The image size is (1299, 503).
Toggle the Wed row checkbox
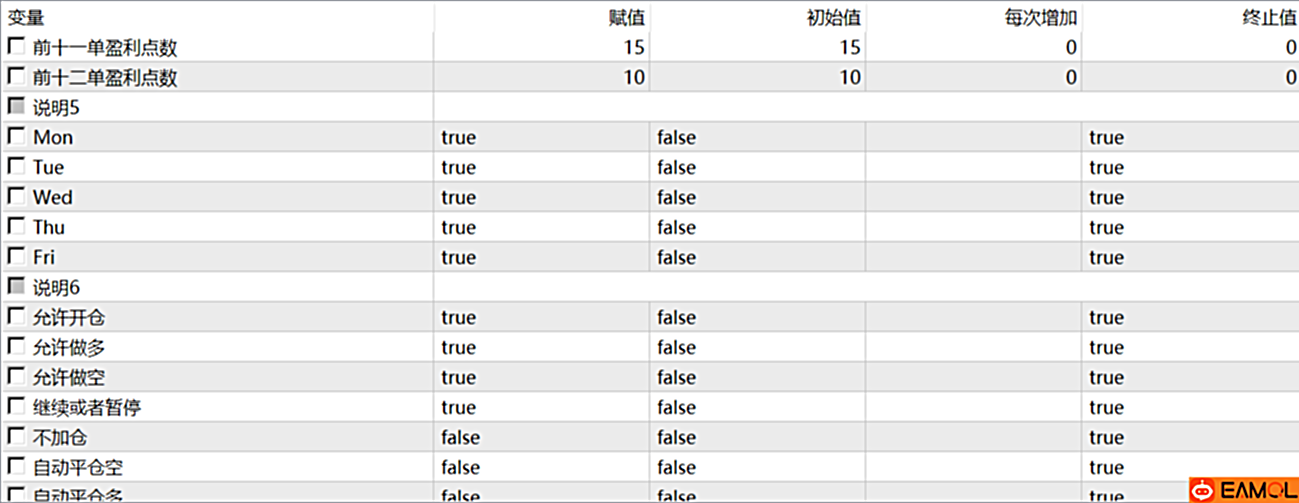coord(16,196)
